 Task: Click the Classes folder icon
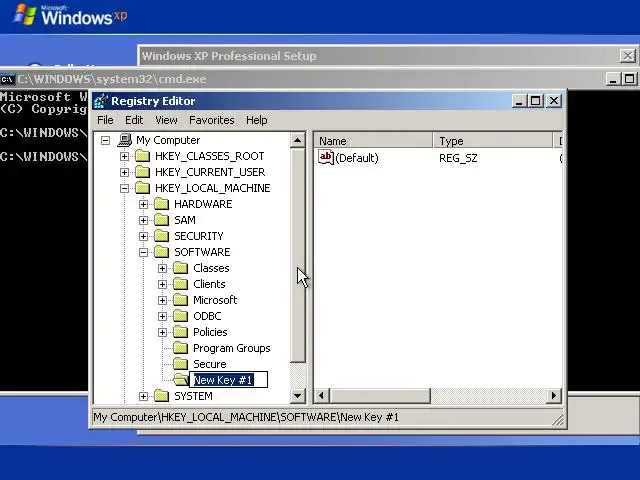[180, 268]
